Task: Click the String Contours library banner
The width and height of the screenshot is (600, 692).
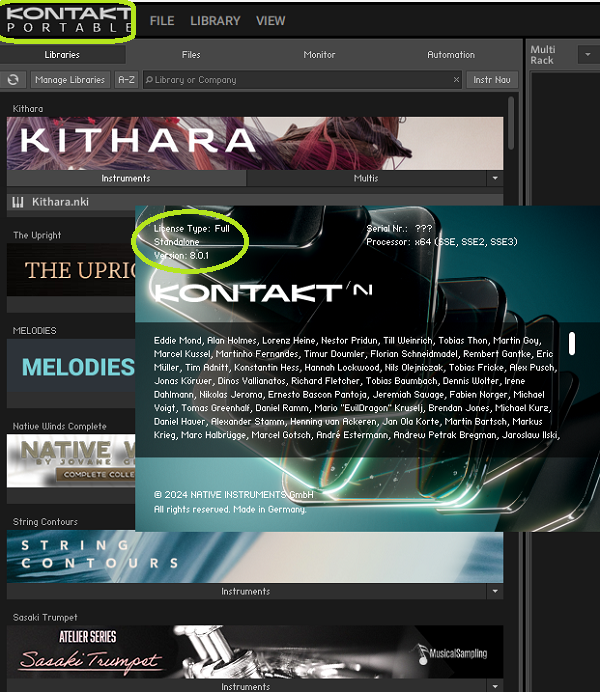Action: pyautogui.click(x=255, y=557)
